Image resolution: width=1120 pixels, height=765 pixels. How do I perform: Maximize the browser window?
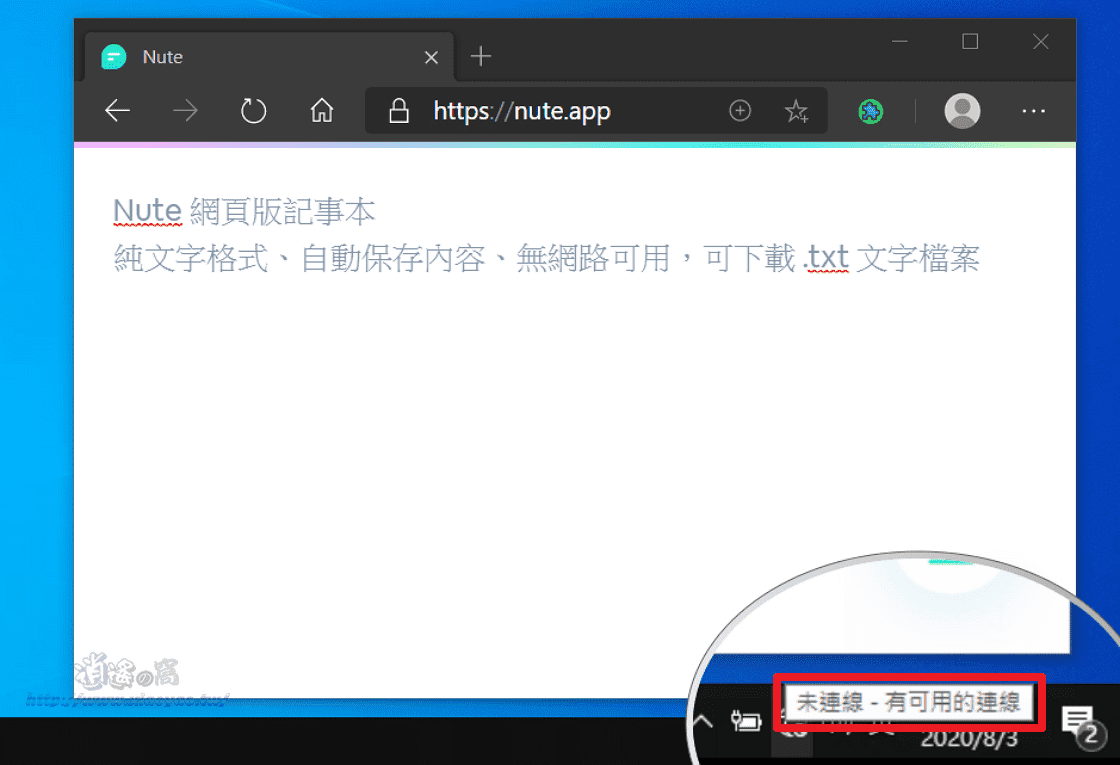pos(970,41)
